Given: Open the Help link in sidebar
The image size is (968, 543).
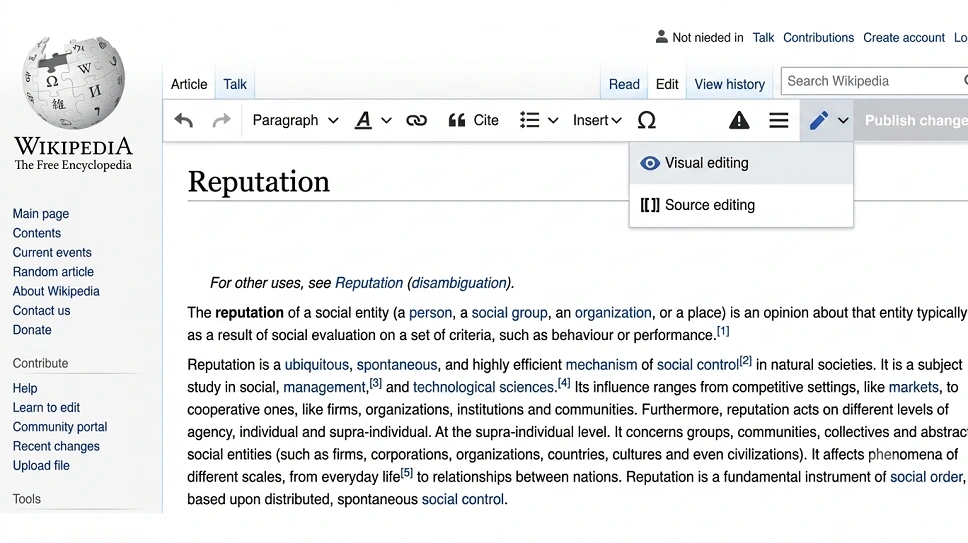Looking at the screenshot, I should click(25, 388).
